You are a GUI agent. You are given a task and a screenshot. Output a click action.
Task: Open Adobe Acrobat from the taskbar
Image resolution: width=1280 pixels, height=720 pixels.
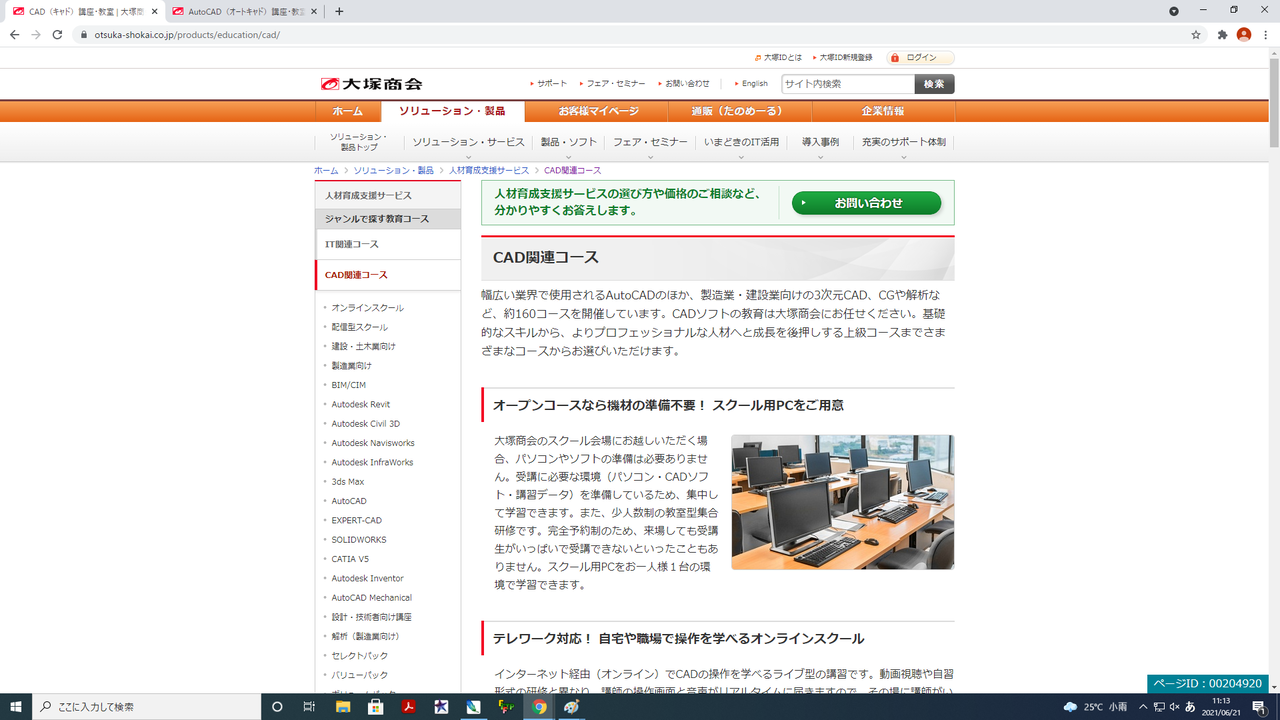pos(408,707)
